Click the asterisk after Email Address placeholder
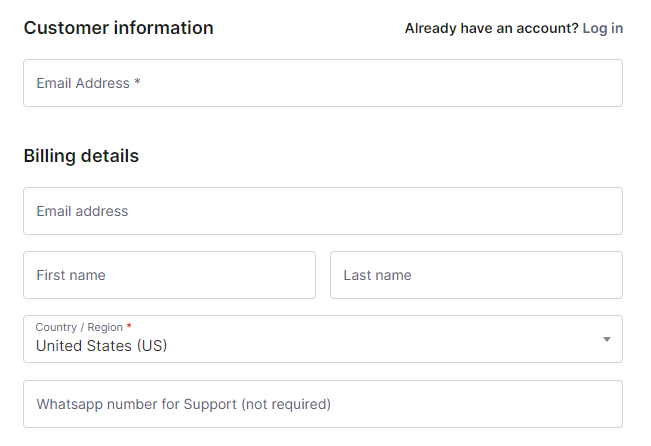Image resolution: width=651 pixels, height=446 pixels. [x=137, y=83]
